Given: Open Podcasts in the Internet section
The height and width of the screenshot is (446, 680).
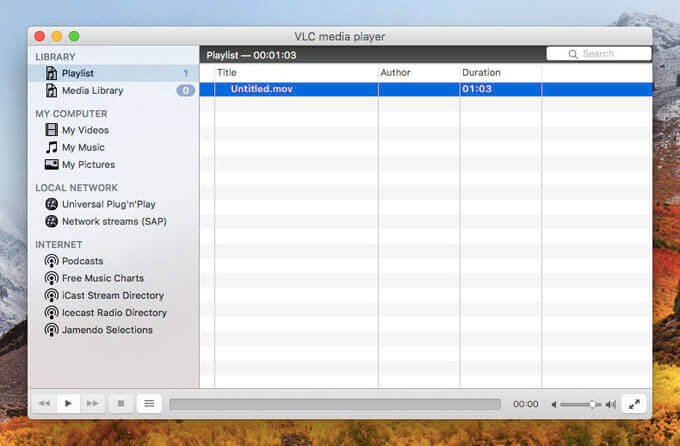Looking at the screenshot, I should [x=113, y=261].
